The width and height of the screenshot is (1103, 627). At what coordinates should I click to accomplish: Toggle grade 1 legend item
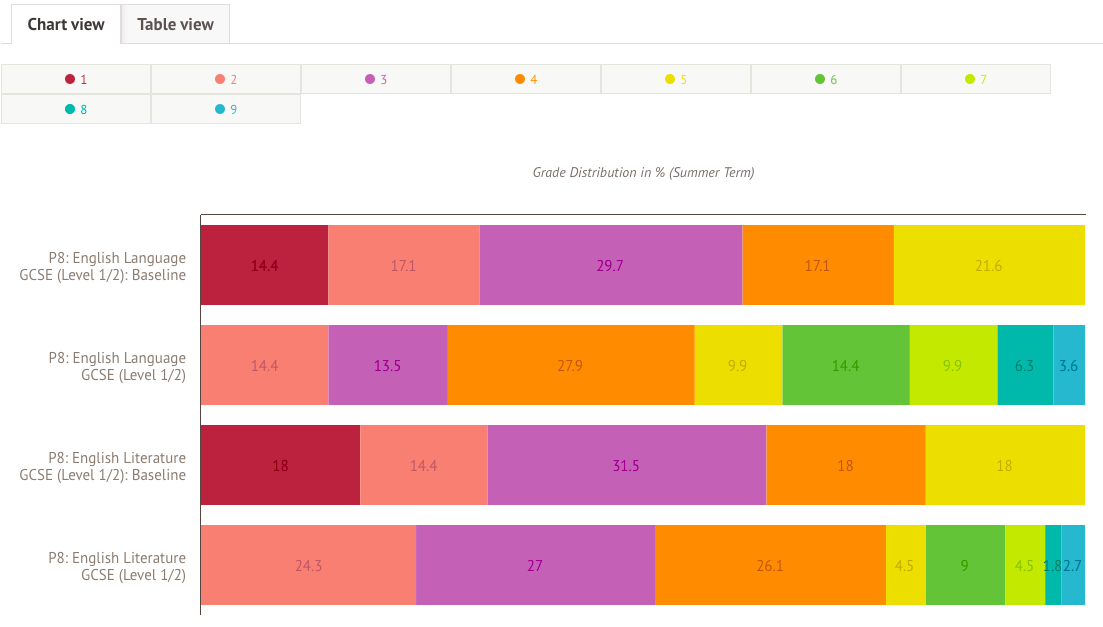pyautogui.click(x=76, y=79)
